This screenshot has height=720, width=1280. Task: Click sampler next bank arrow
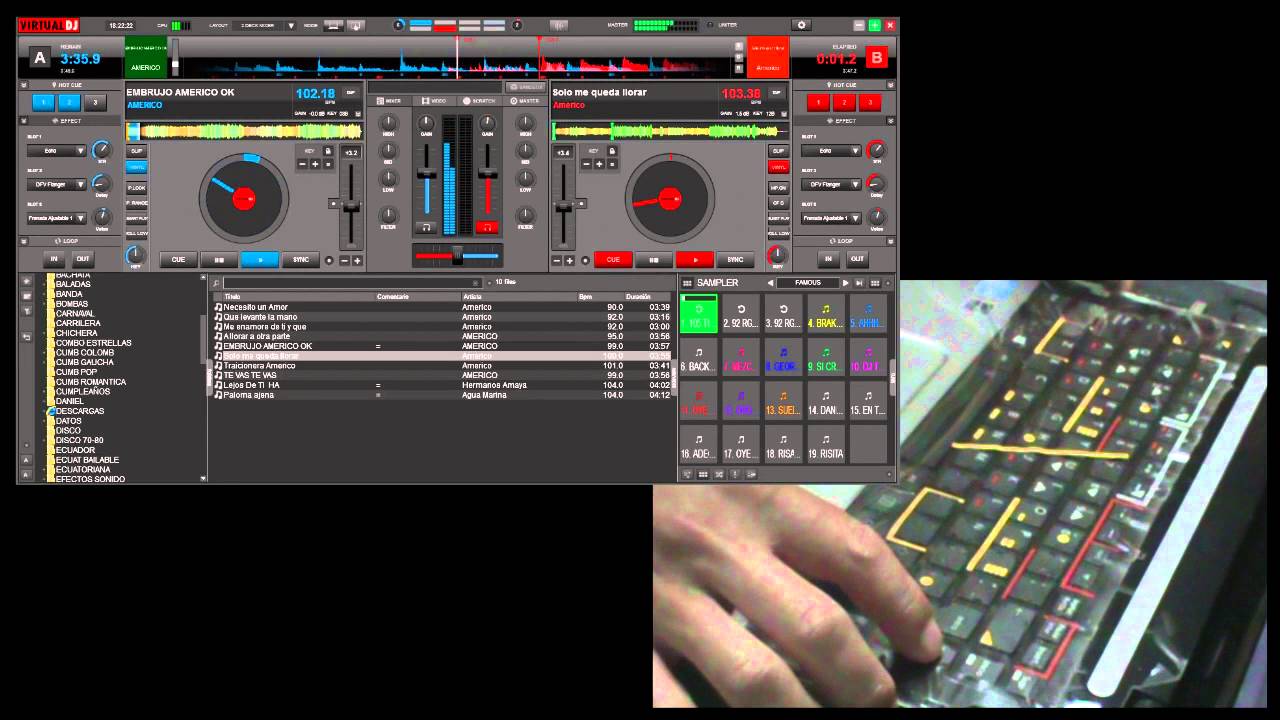click(846, 283)
